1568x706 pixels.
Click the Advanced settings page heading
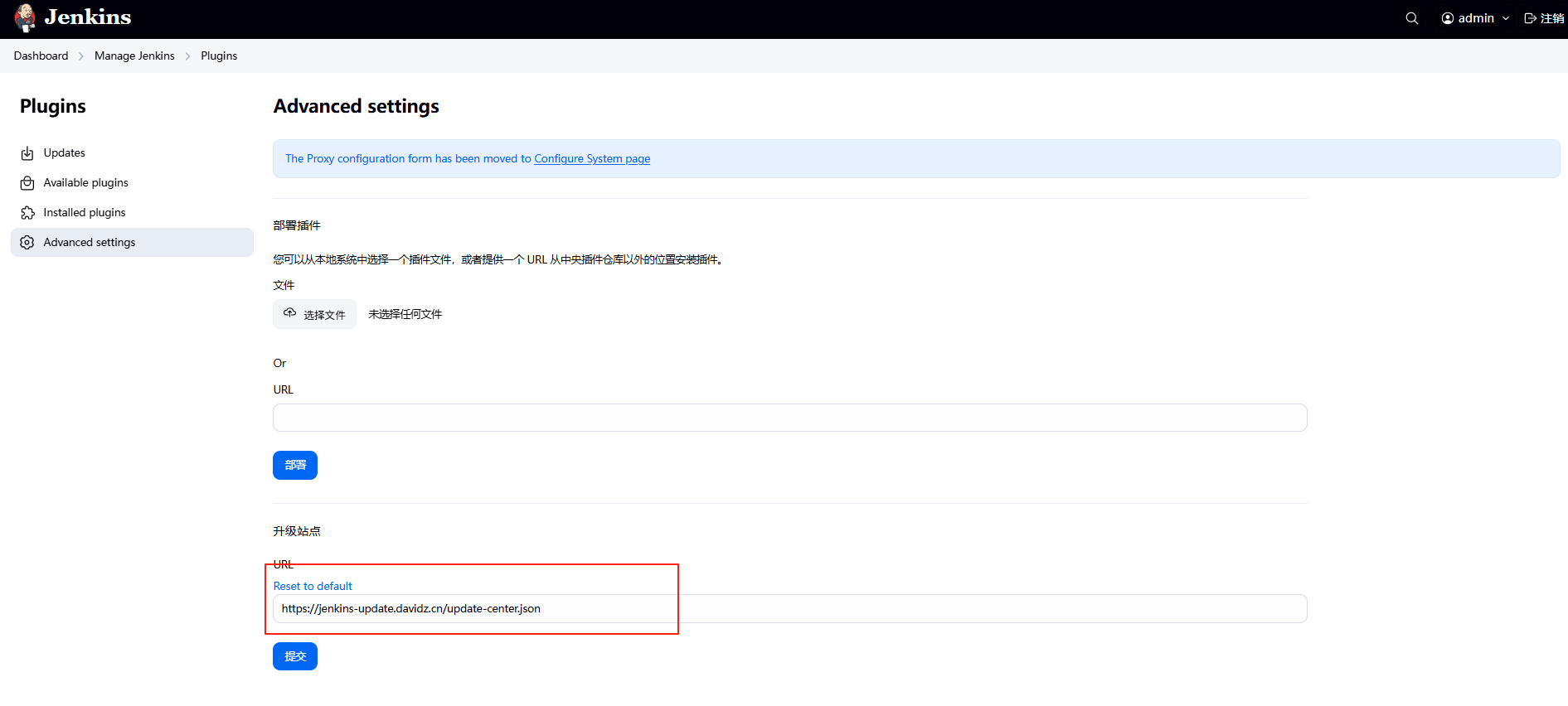[357, 107]
